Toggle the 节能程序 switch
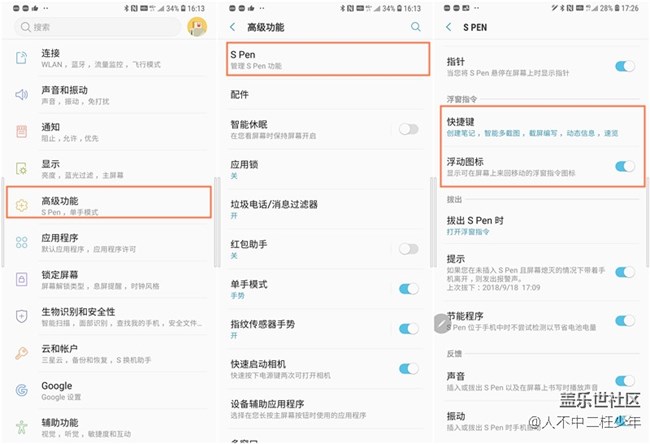The width and height of the screenshot is (650, 444). pos(625,320)
